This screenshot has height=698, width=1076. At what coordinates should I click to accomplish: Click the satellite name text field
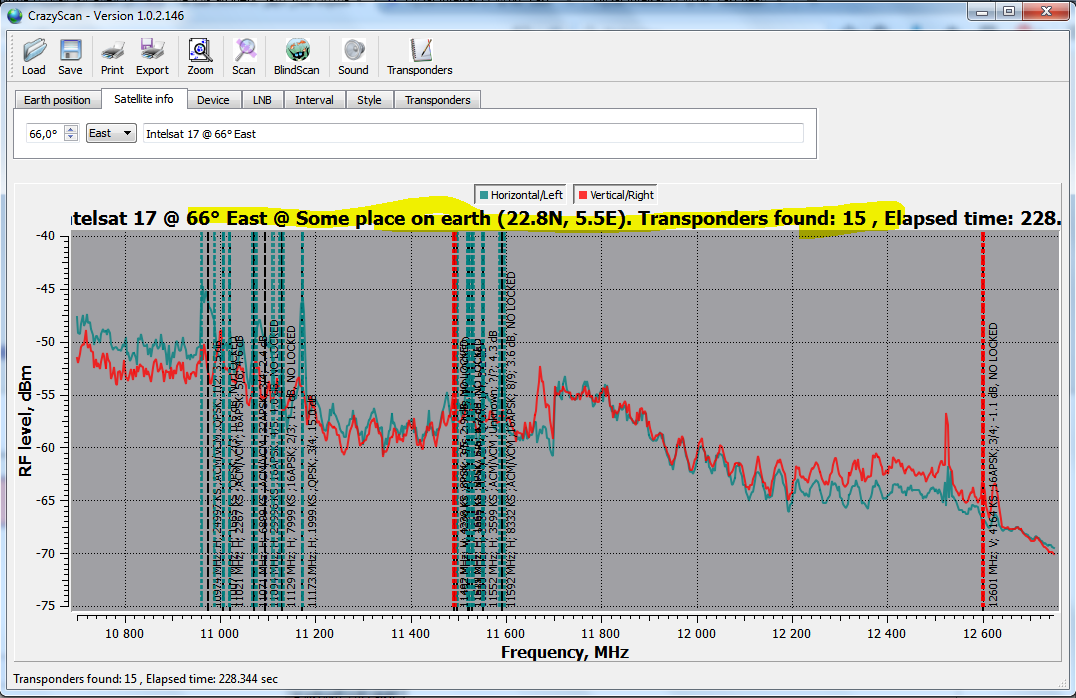[x=473, y=133]
